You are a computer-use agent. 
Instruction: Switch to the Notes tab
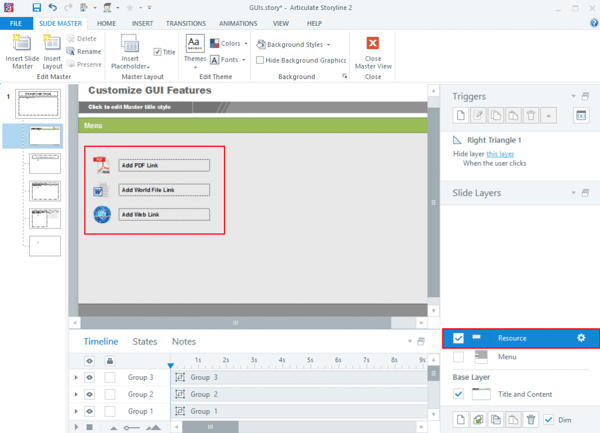[184, 342]
